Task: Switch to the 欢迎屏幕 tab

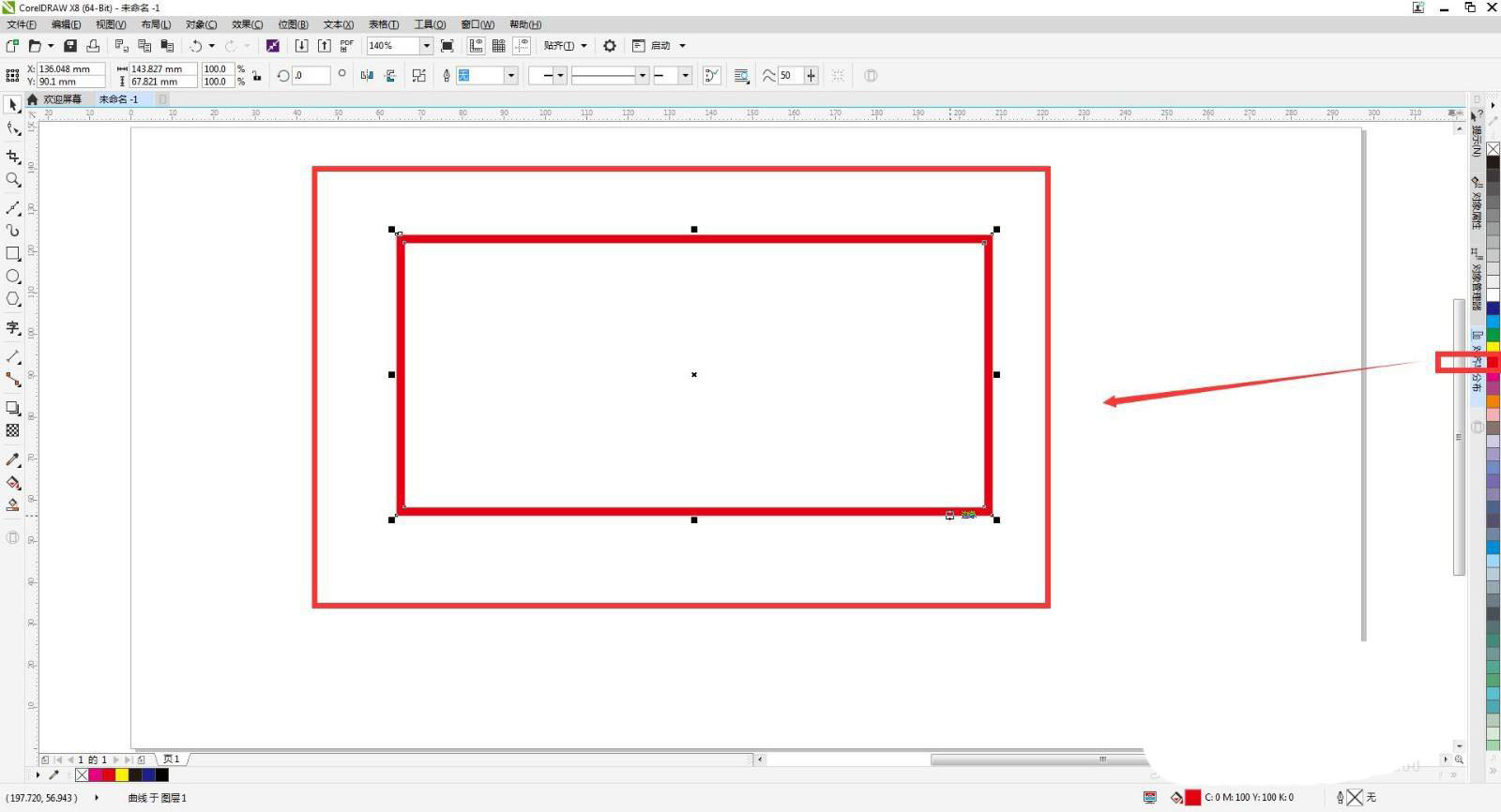Action: click(62, 98)
